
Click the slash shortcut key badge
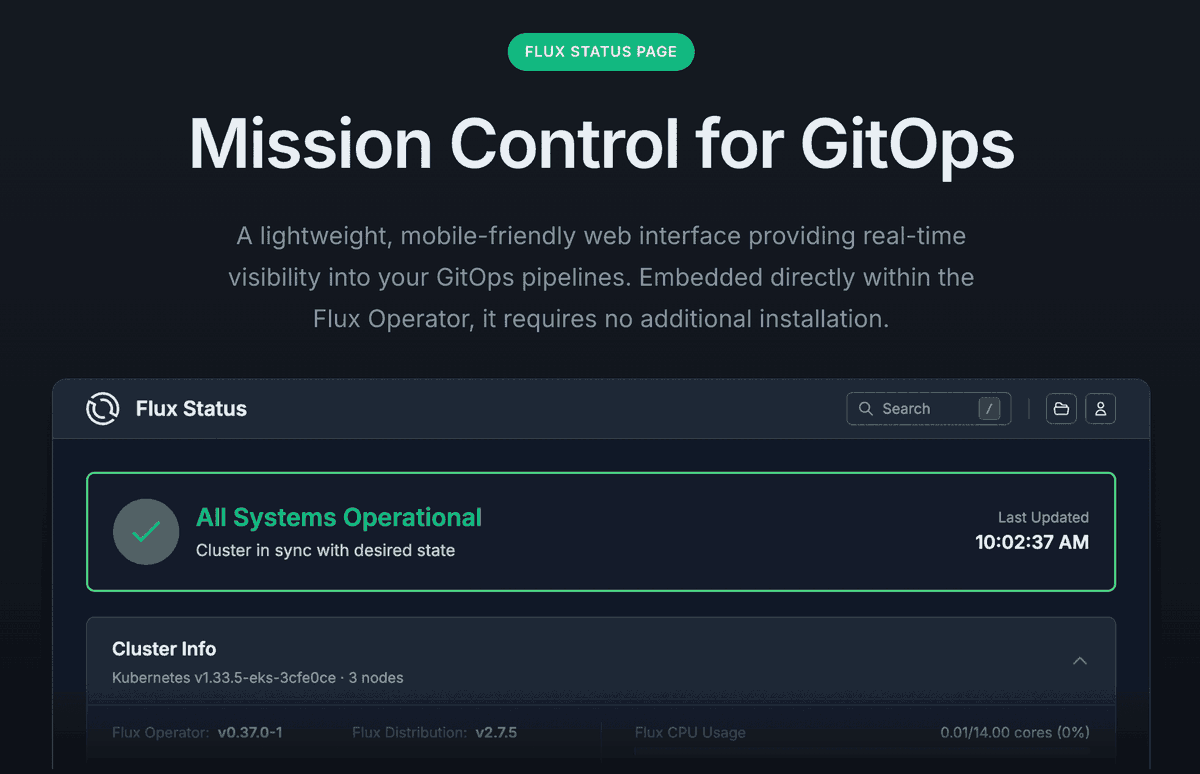click(989, 409)
